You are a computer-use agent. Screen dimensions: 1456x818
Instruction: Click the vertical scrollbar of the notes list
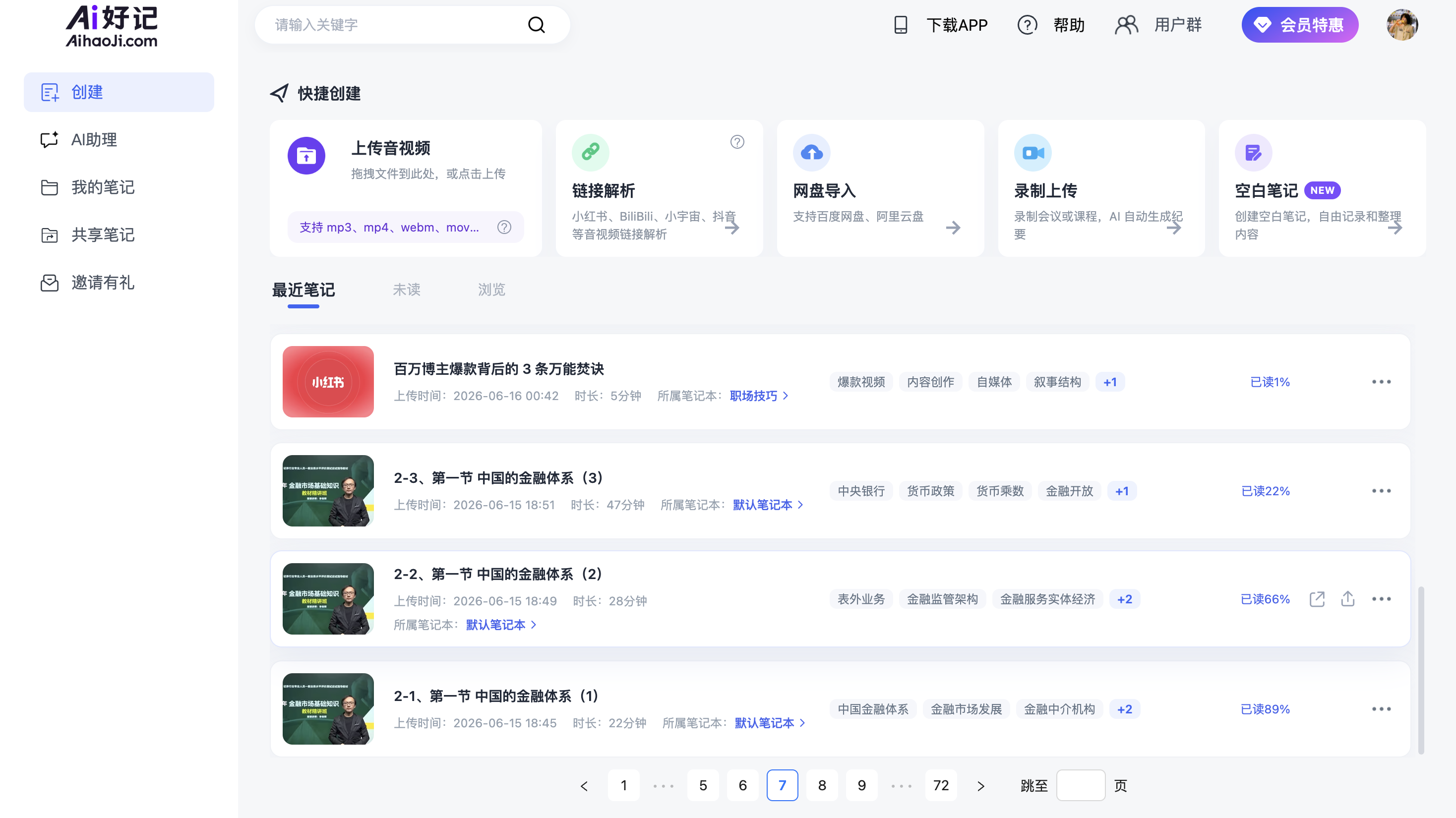[x=1420, y=671]
